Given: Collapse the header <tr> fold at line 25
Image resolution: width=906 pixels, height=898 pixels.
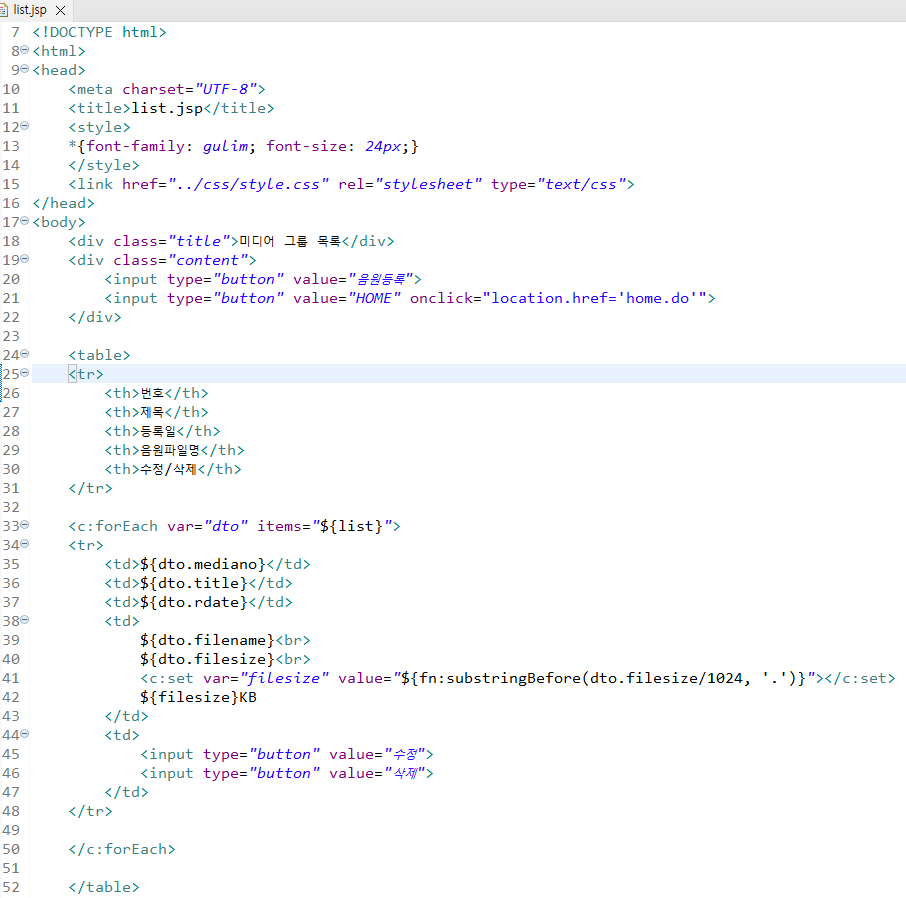Looking at the screenshot, I should click(24, 373).
